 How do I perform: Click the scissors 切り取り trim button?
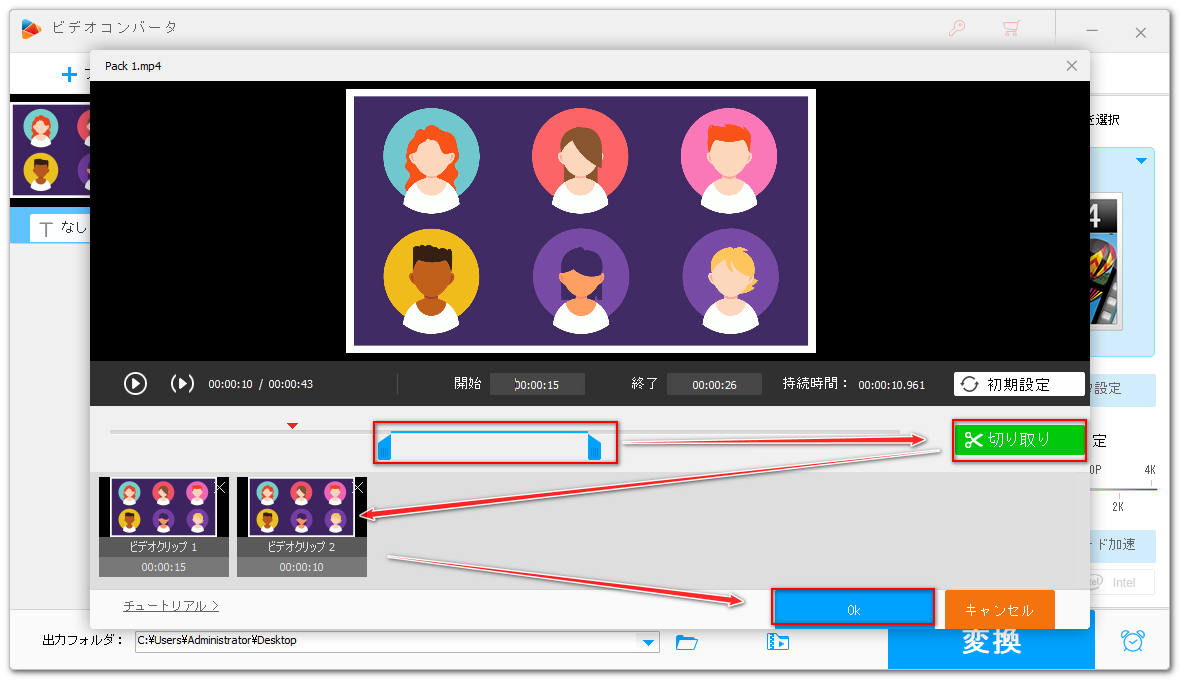(x=1018, y=439)
